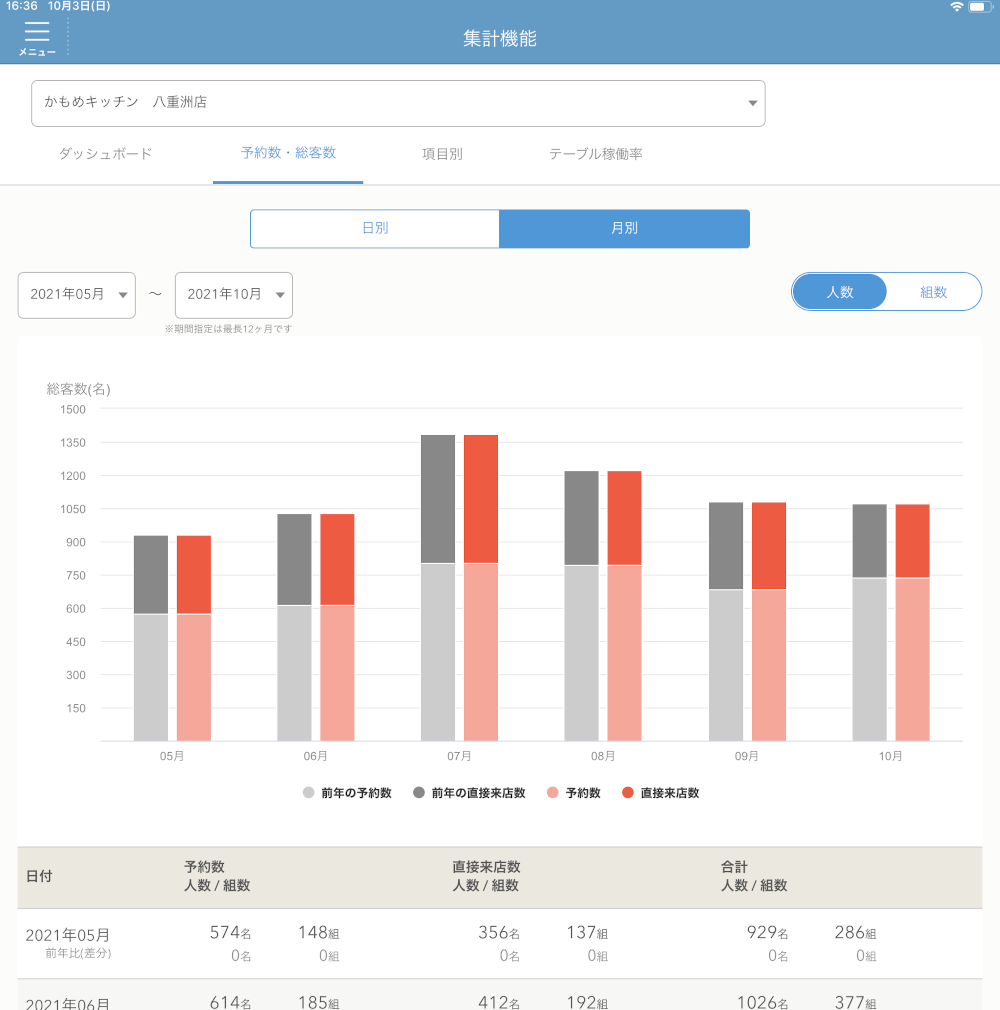Tap the battery status icon
The height and width of the screenshot is (1010, 1000).
(978, 7)
